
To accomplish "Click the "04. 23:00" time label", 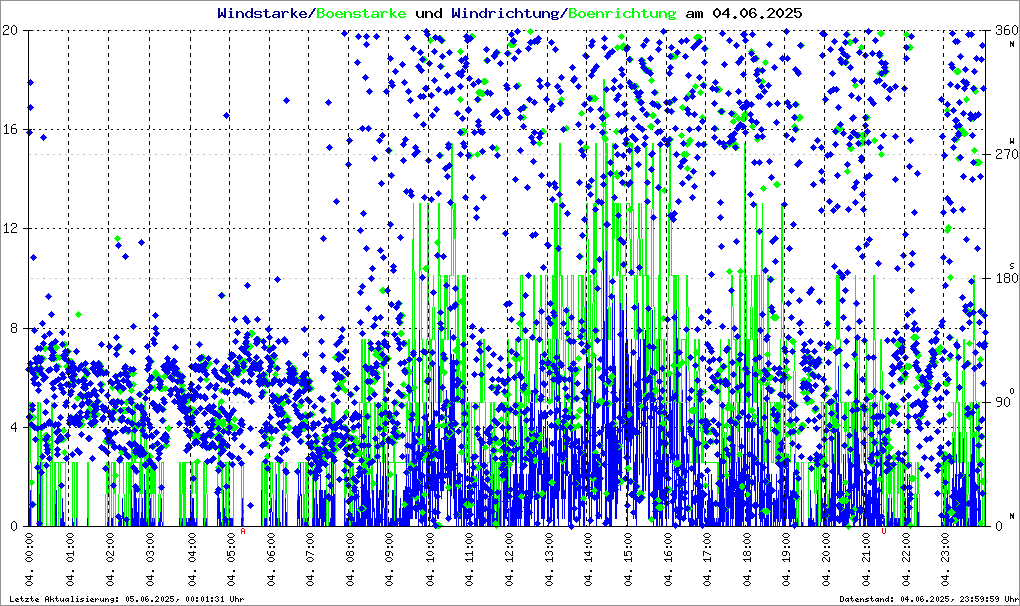I will (x=945, y=560).
